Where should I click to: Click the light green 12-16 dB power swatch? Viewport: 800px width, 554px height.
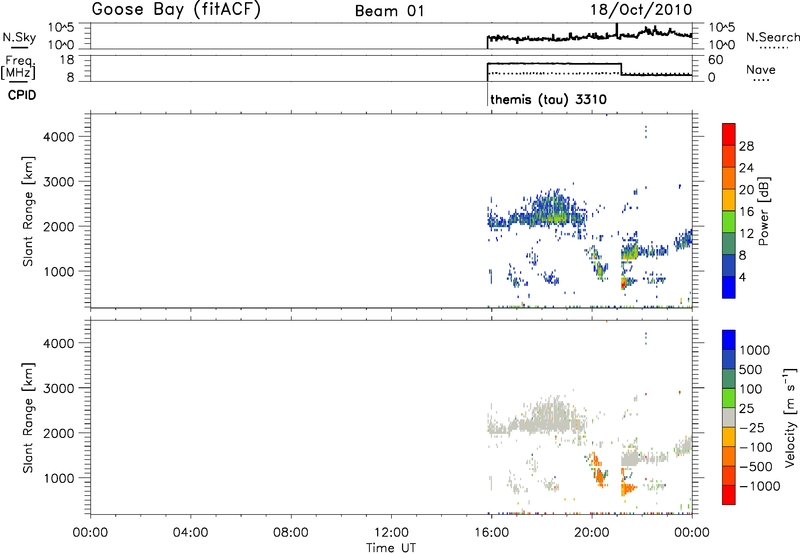tap(729, 222)
